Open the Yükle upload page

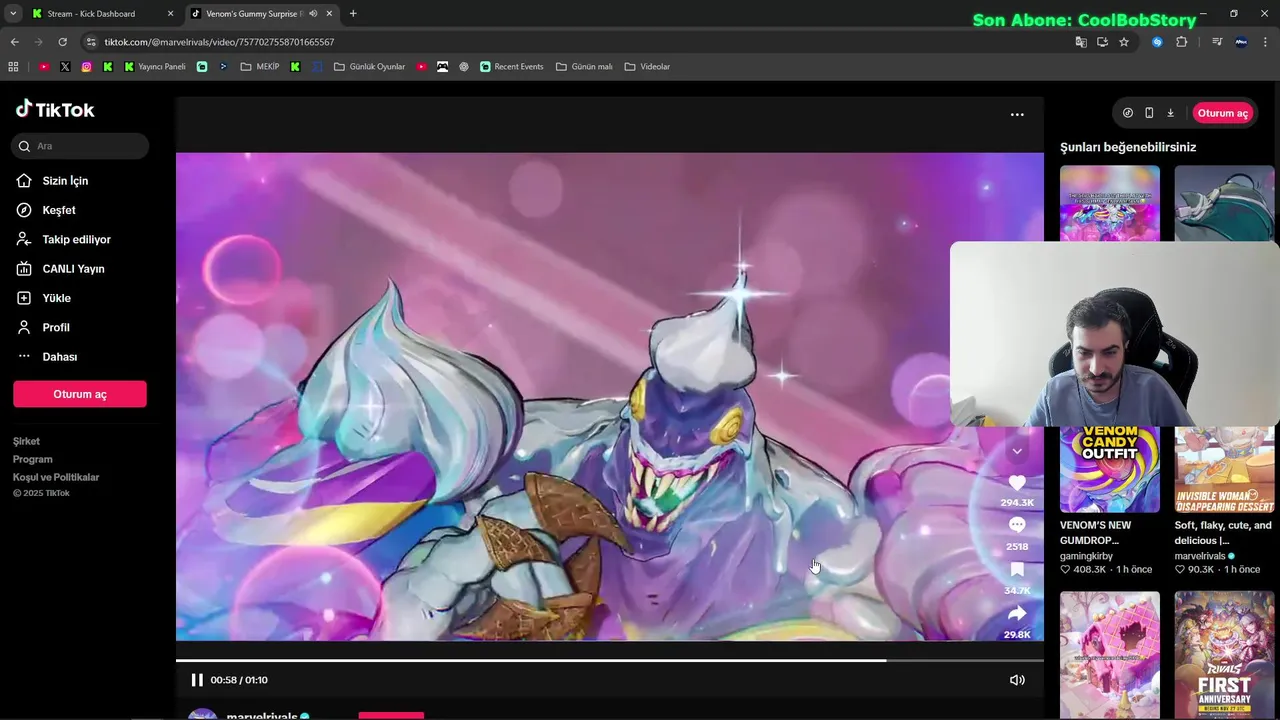[56, 298]
